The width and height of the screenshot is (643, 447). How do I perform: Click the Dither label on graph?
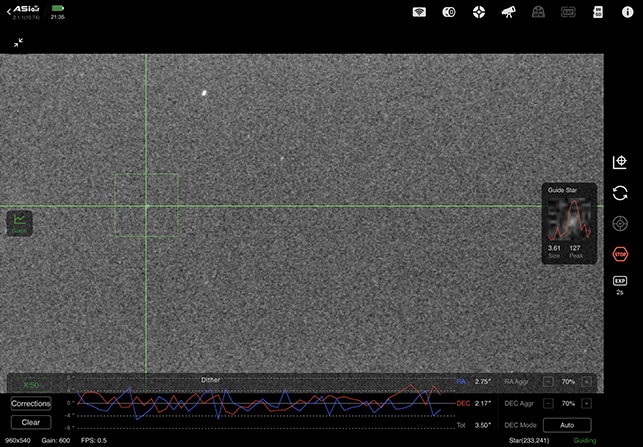click(210, 380)
